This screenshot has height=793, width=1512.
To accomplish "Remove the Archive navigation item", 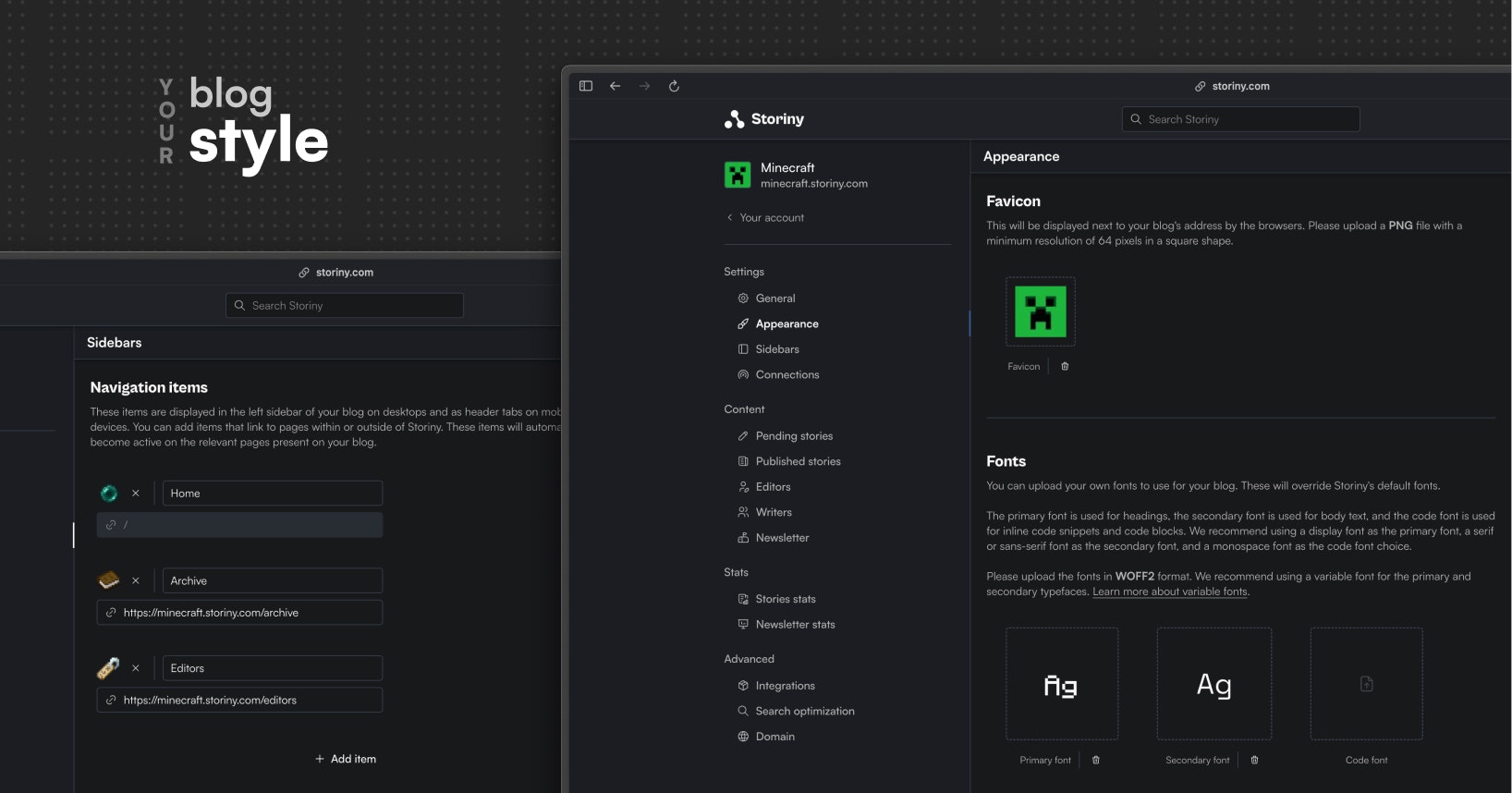I will click(136, 581).
